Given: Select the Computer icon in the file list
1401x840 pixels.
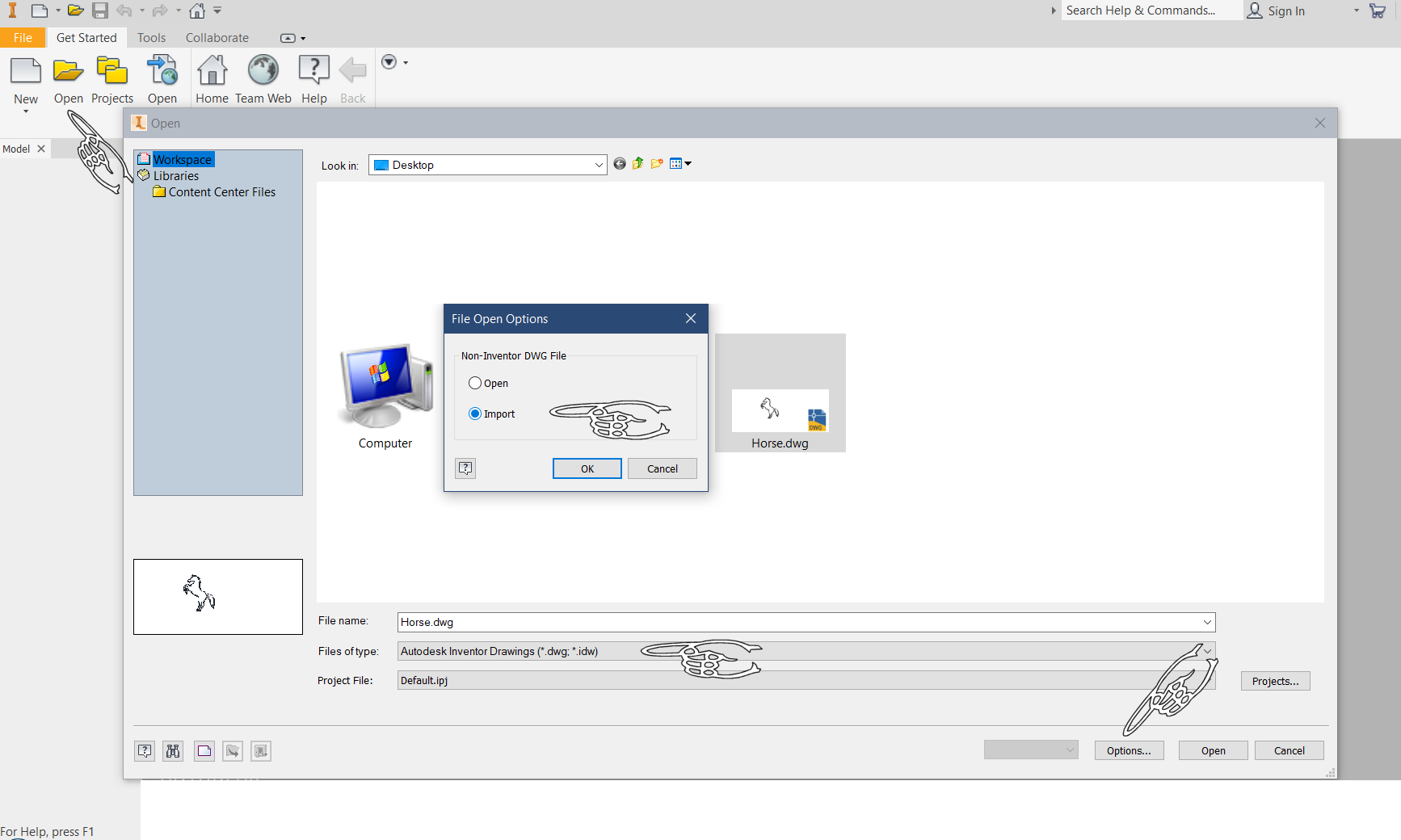Looking at the screenshot, I should 385,396.
